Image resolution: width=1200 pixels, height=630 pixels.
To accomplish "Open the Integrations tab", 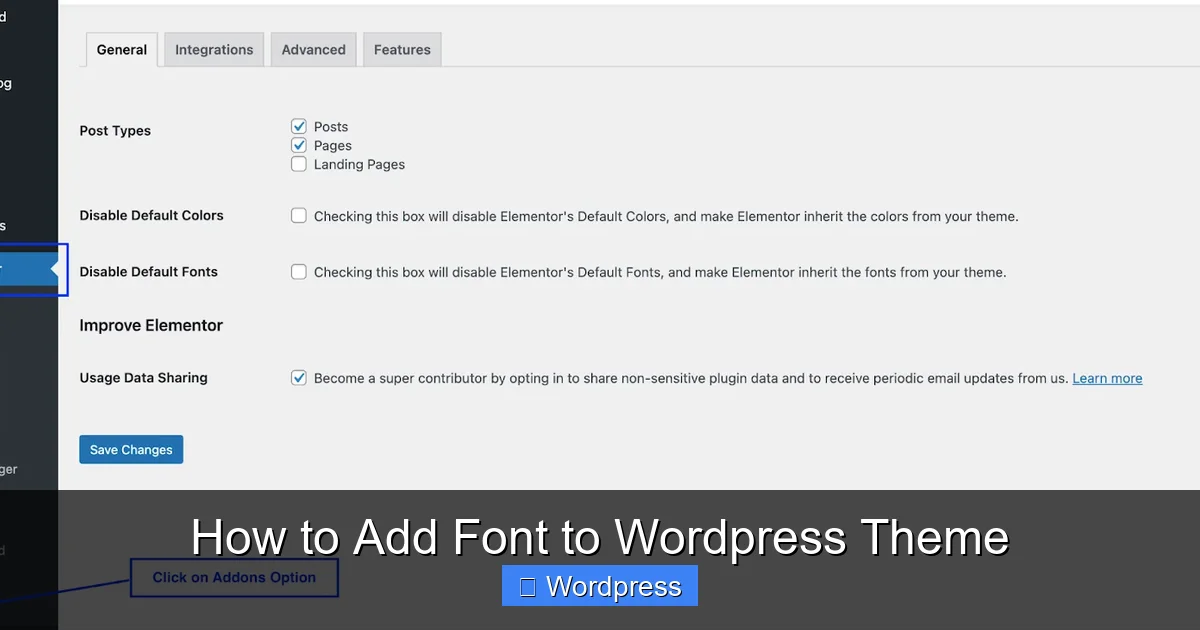I will (214, 50).
